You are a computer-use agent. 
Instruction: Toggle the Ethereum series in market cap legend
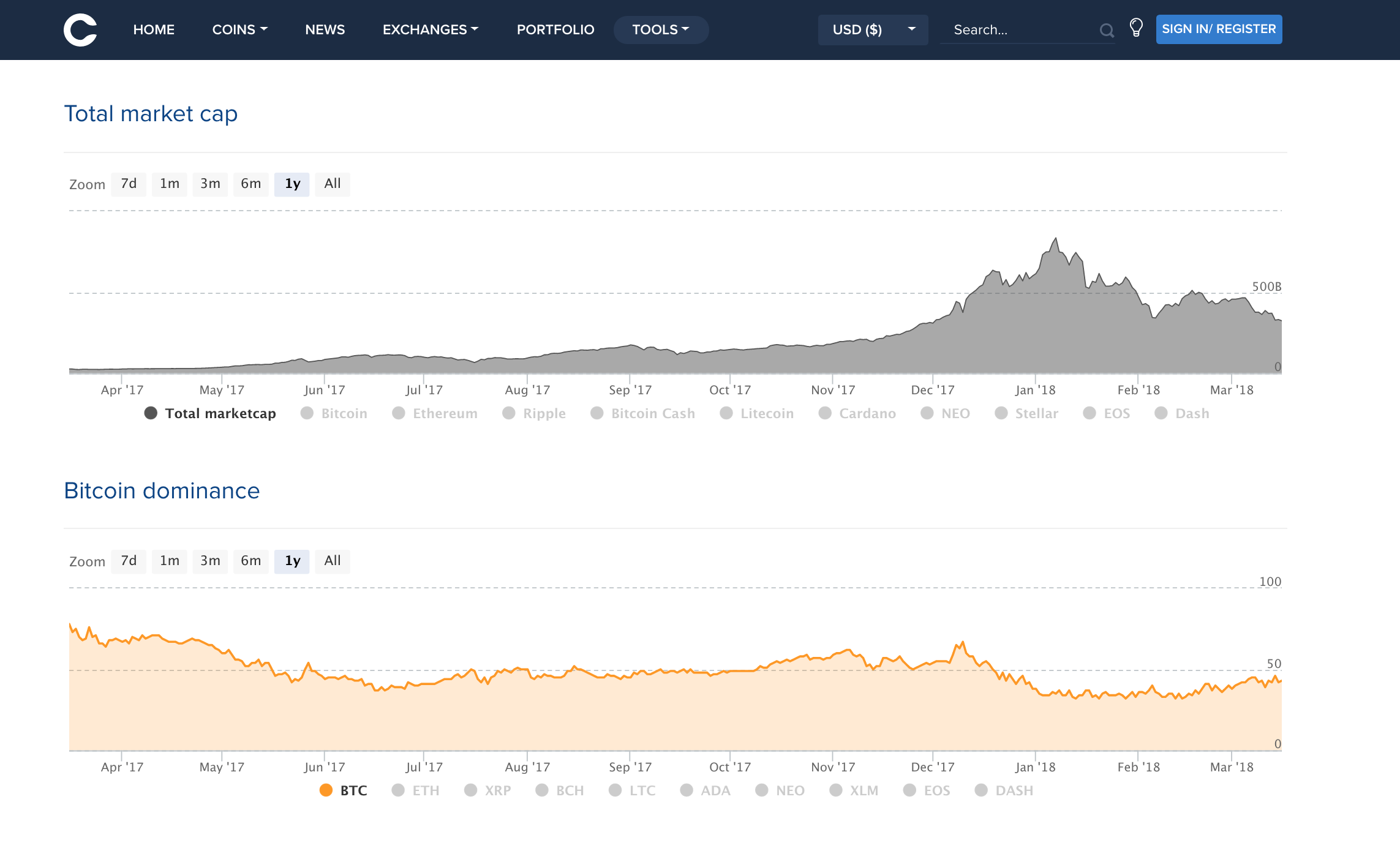tap(435, 413)
